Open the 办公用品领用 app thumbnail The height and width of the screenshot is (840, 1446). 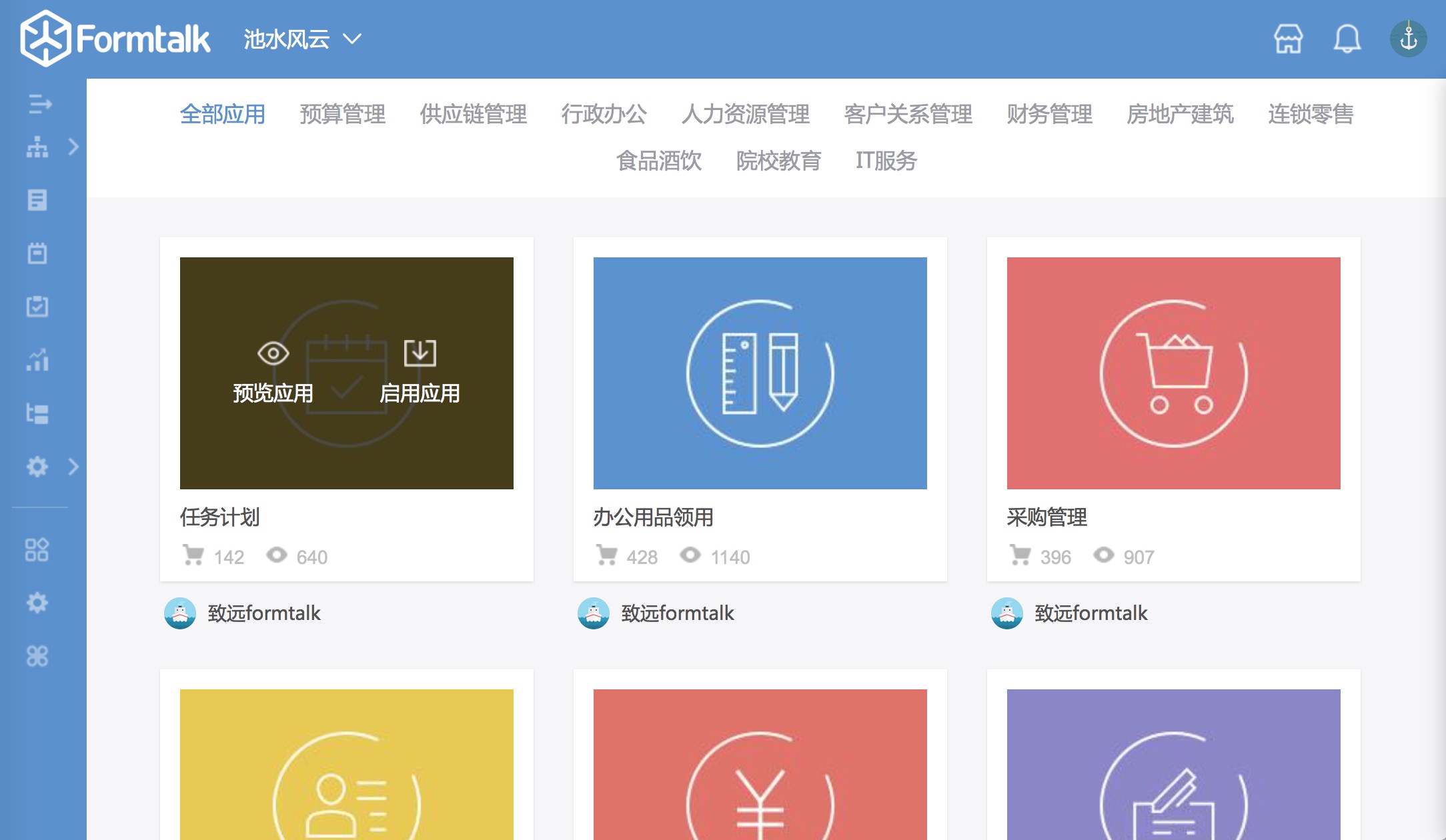pos(760,373)
